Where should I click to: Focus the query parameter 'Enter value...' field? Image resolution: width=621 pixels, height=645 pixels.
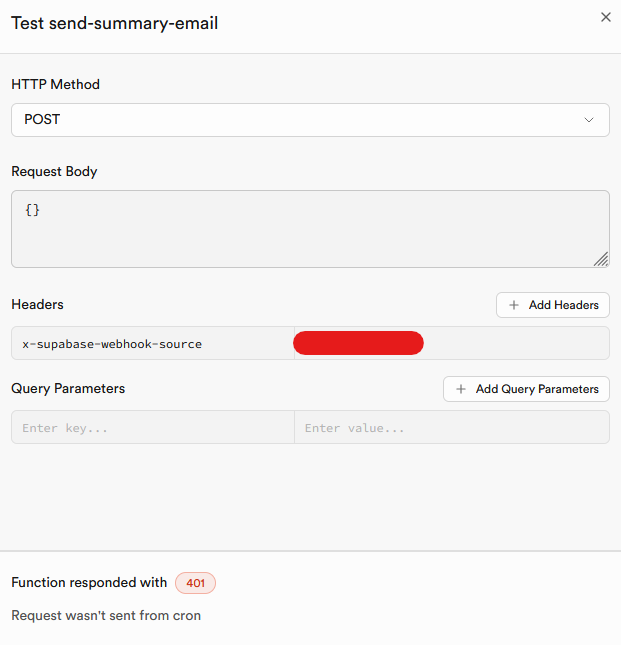(x=451, y=428)
